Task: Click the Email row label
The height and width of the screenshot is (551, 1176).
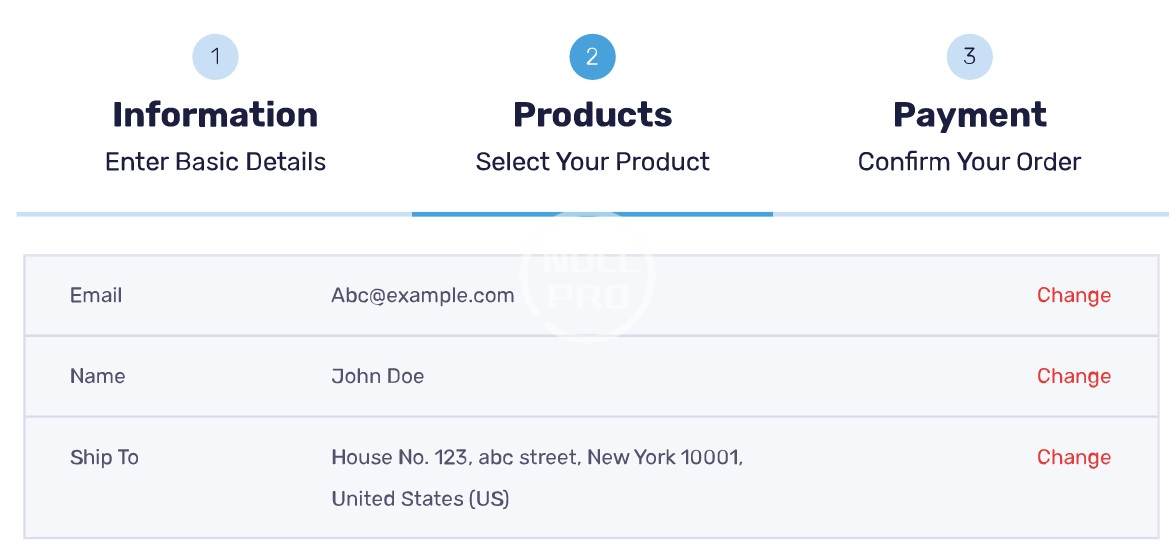Action: (96, 295)
